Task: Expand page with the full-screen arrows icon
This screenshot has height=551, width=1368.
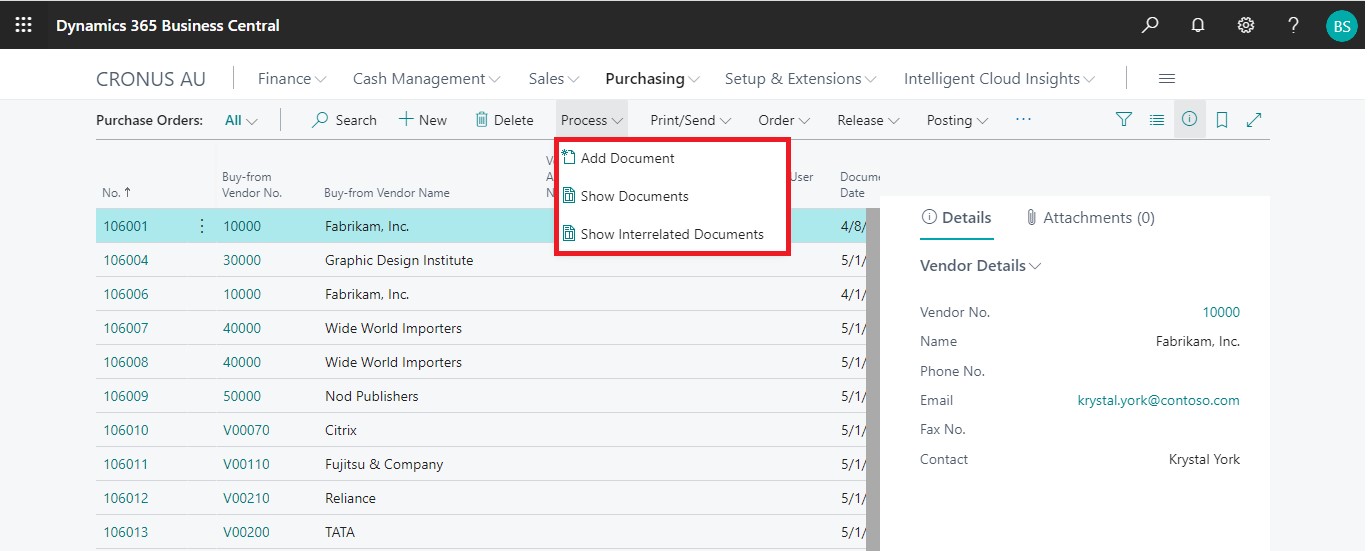Action: 1254,120
